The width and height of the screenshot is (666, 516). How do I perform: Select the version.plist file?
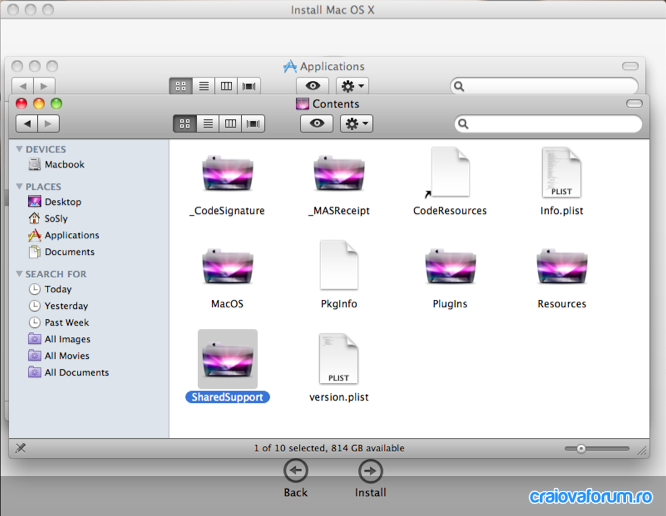[339, 359]
